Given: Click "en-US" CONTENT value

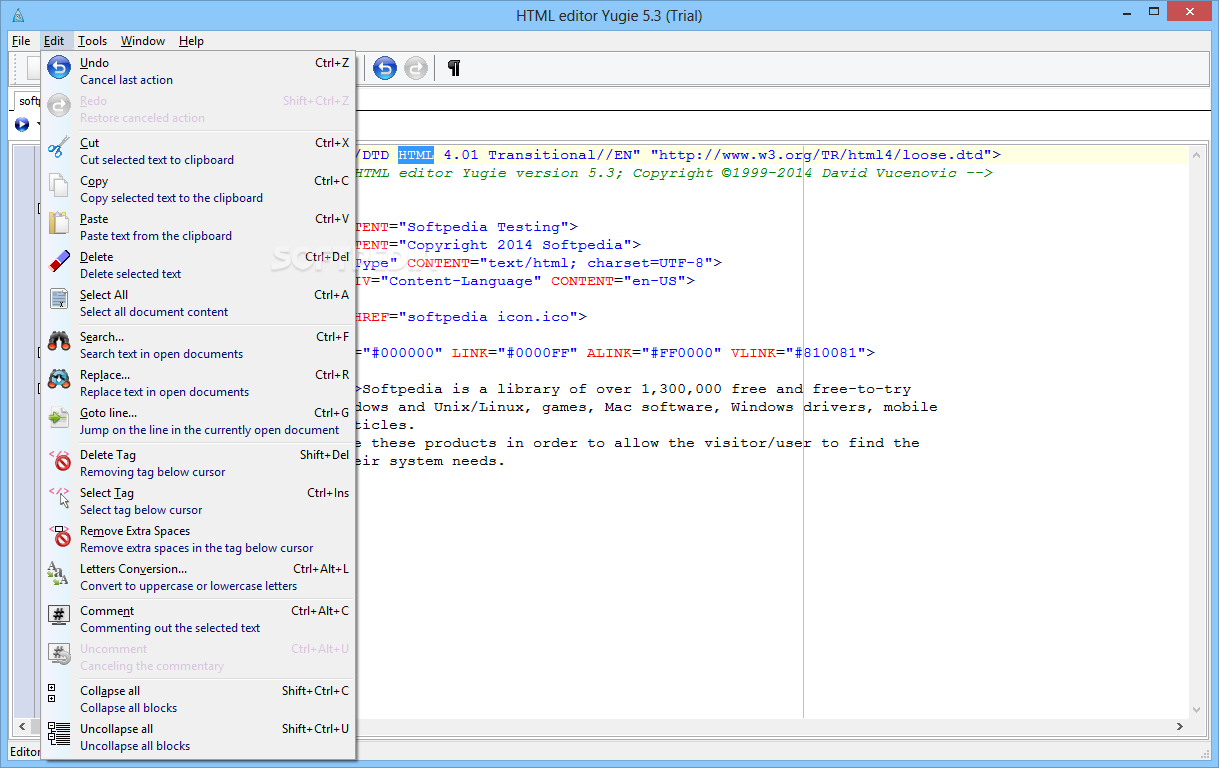Looking at the screenshot, I should click(x=655, y=281).
